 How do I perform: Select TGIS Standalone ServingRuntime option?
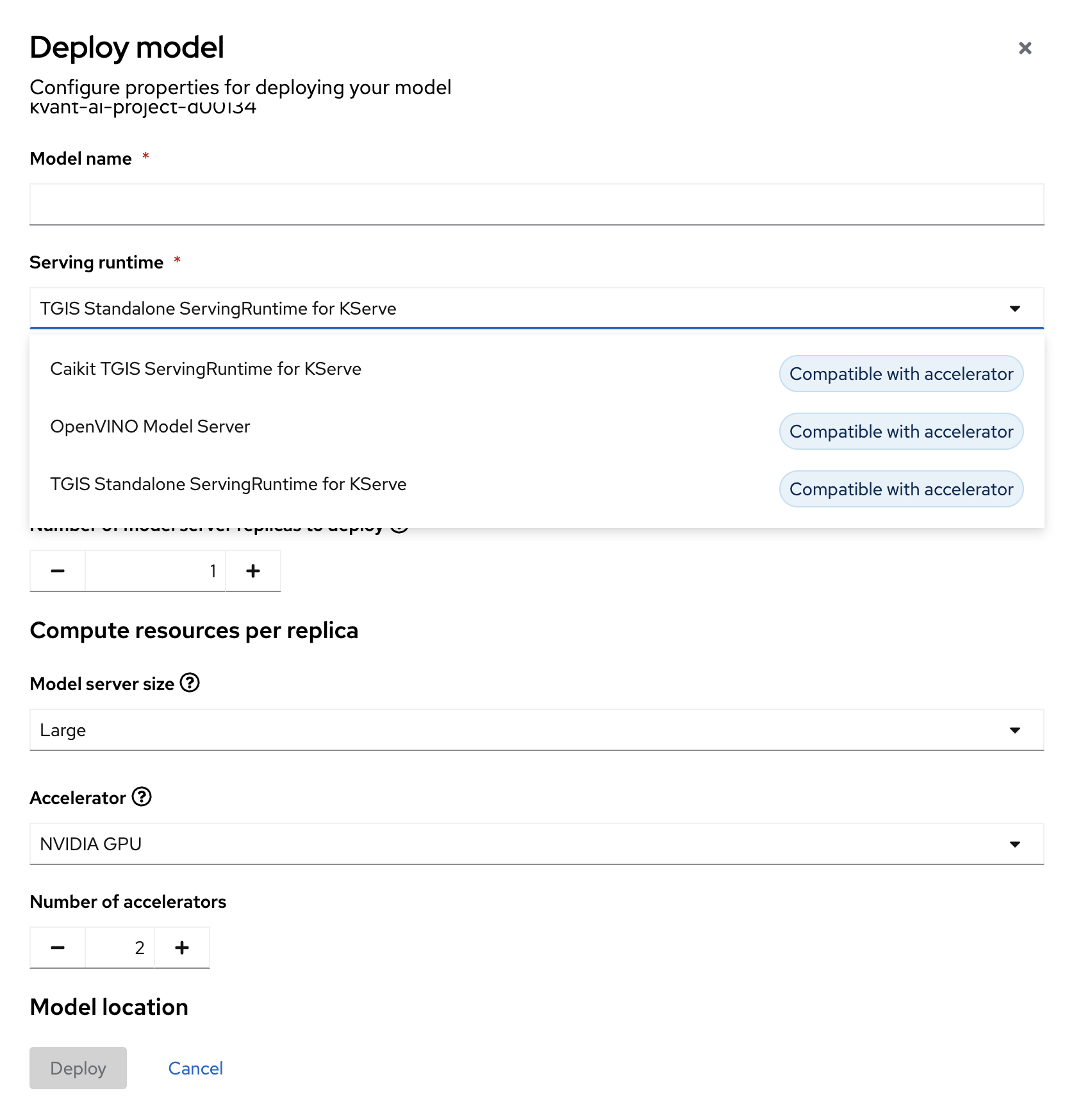[228, 484]
